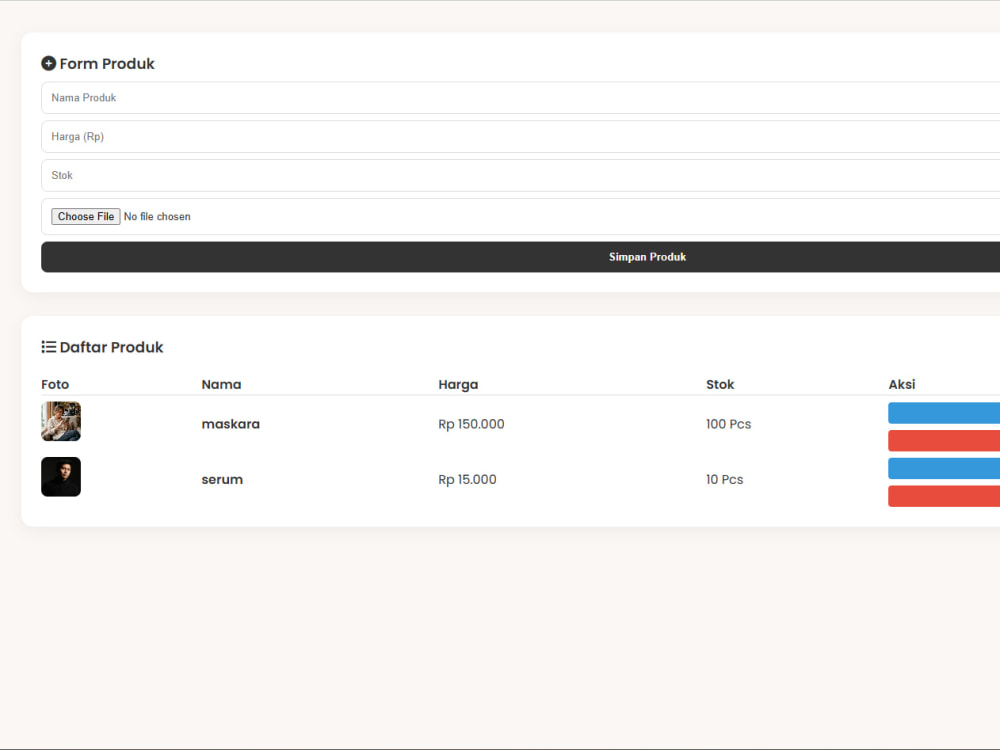Open the maskara product photo thumbnail
The width and height of the screenshot is (1000, 750).
click(x=61, y=421)
